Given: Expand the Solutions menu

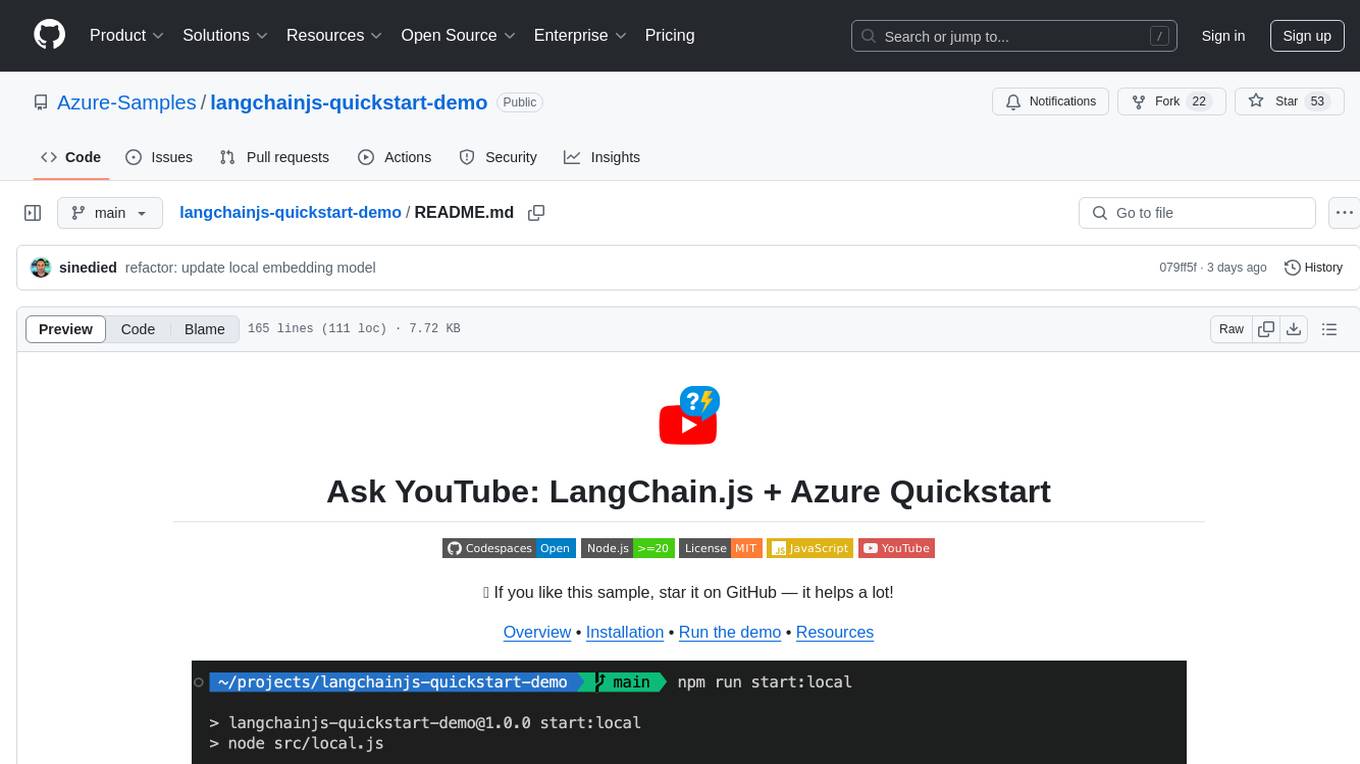Looking at the screenshot, I should (225, 35).
